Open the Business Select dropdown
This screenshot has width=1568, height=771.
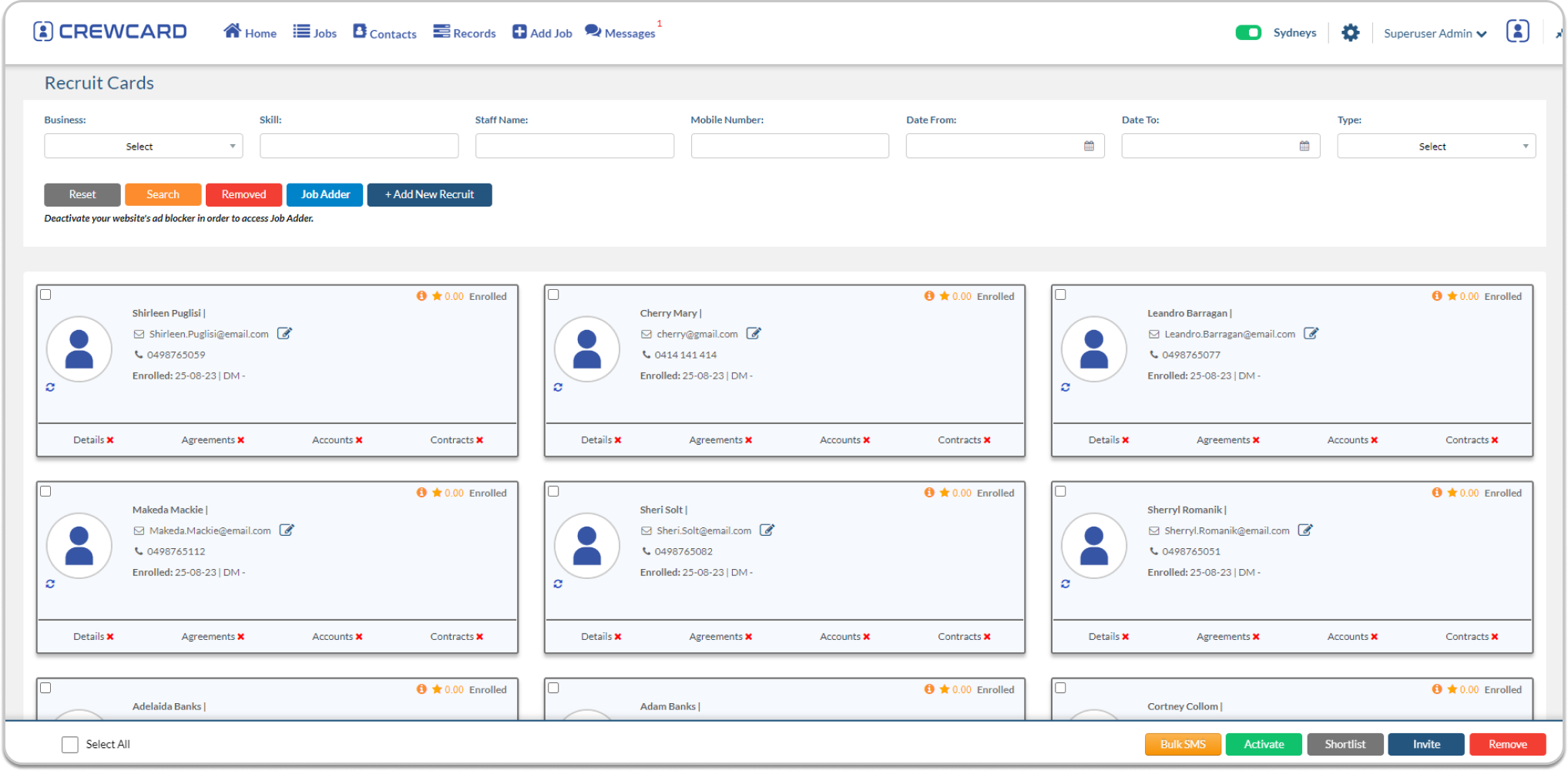pos(143,146)
